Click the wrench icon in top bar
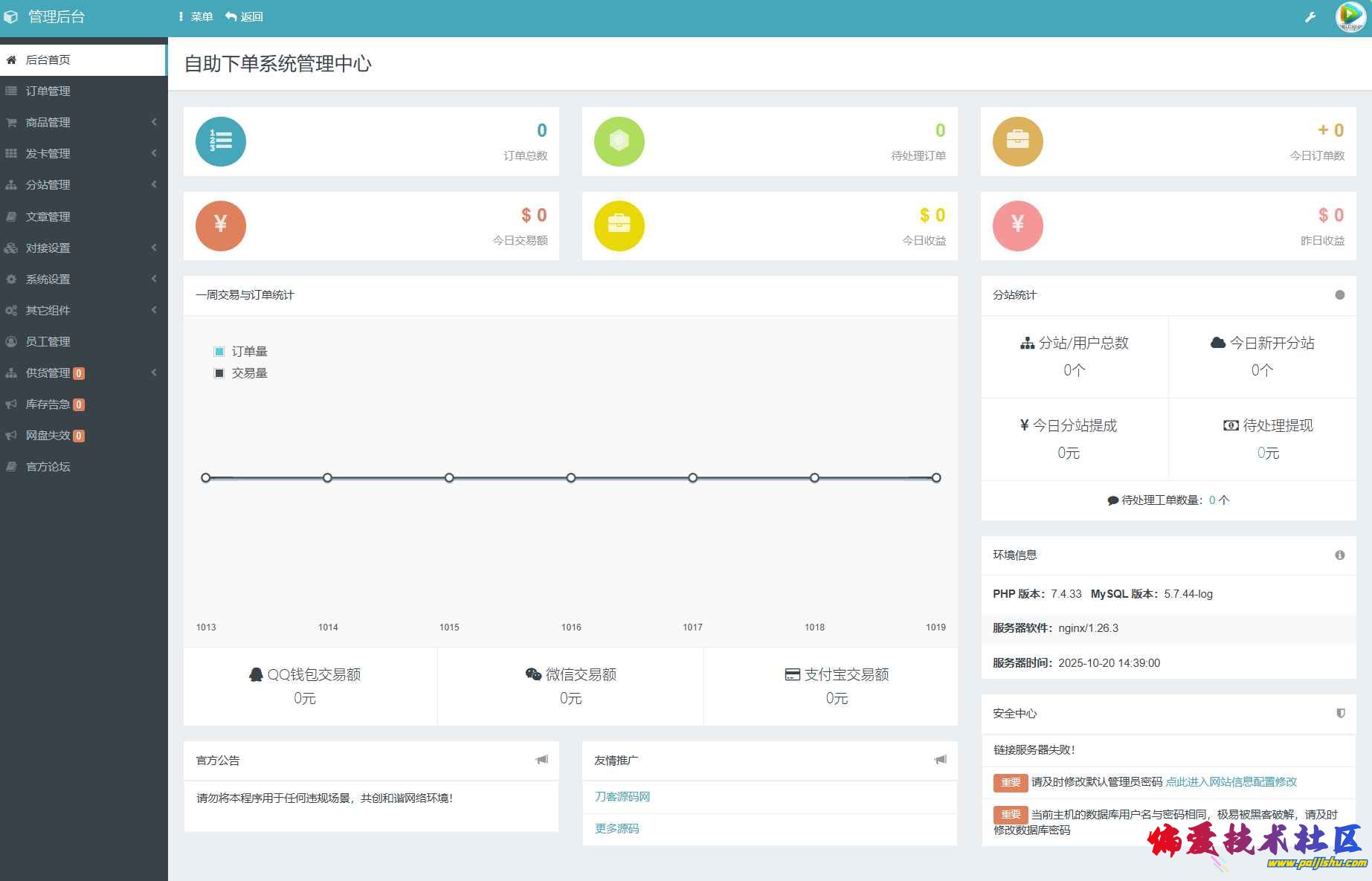1372x881 pixels. [x=1310, y=17]
